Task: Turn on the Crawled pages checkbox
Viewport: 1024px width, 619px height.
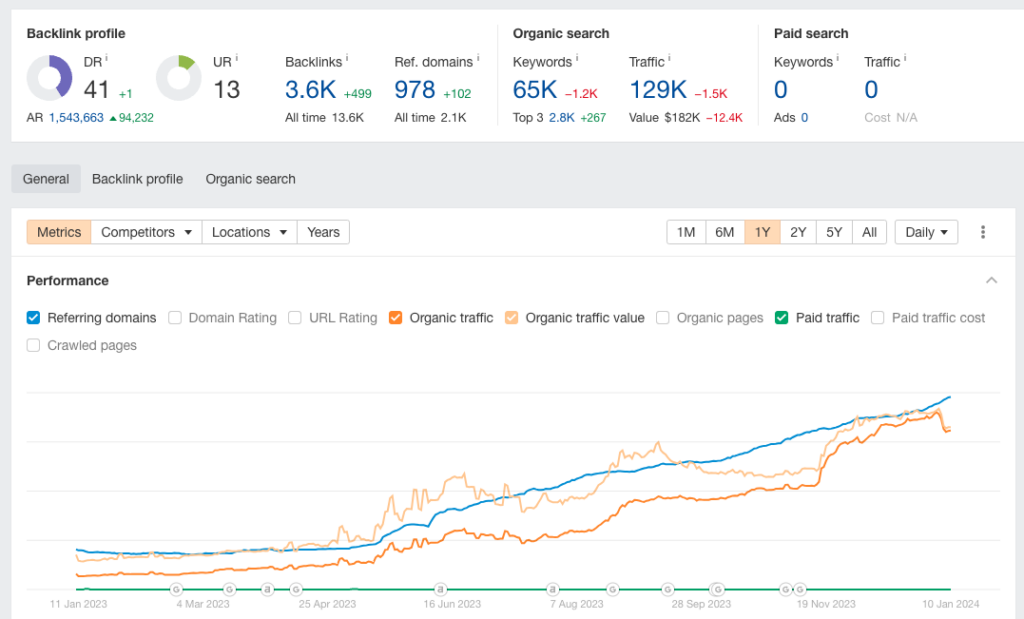Action: point(34,345)
